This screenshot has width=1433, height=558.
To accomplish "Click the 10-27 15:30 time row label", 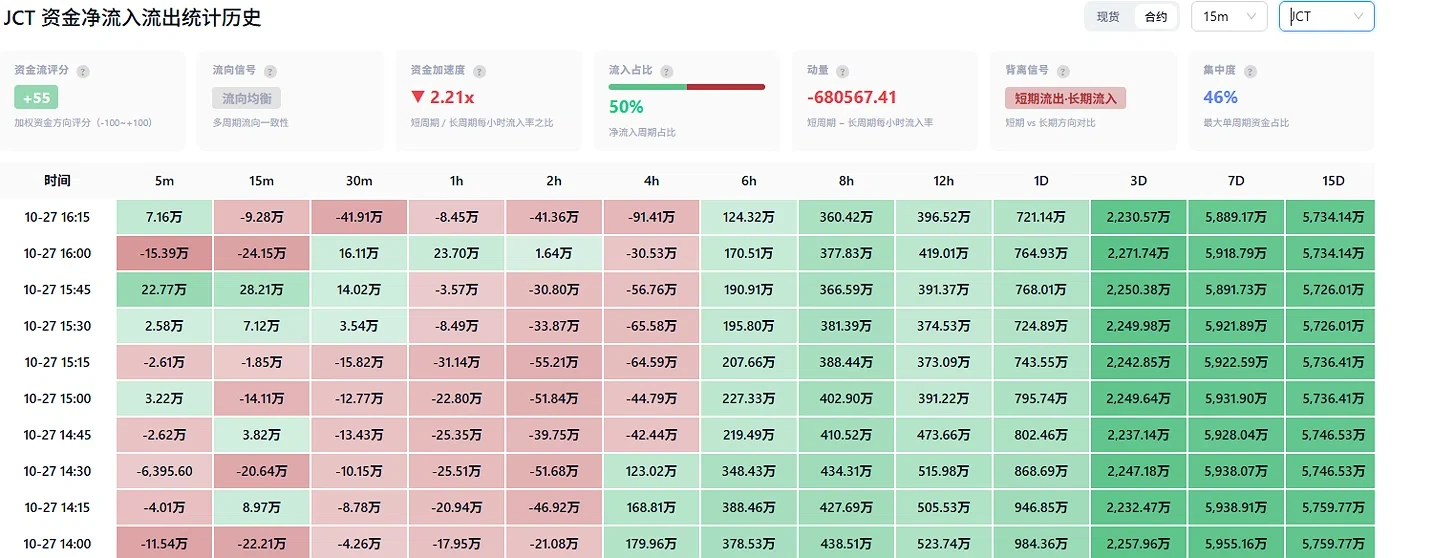I will (x=57, y=326).
